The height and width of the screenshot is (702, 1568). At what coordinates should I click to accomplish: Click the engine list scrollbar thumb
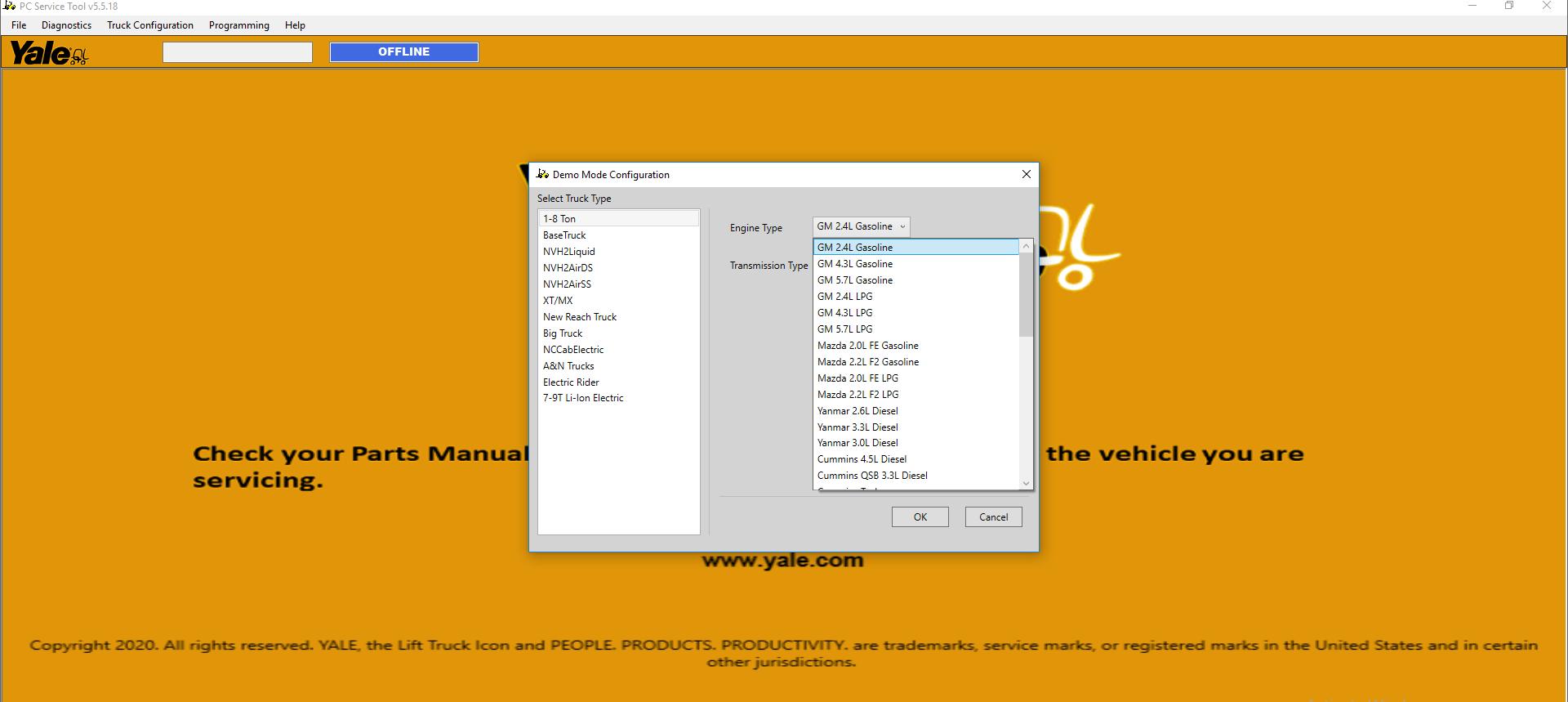pos(1027,295)
